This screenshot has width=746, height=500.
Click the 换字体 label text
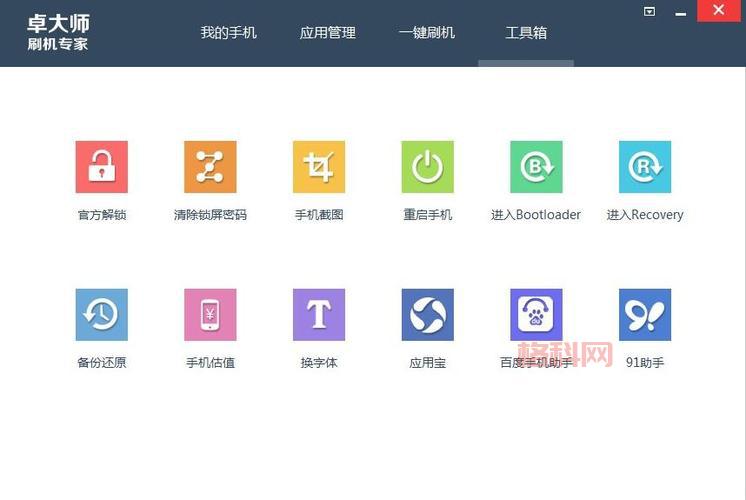(x=319, y=363)
